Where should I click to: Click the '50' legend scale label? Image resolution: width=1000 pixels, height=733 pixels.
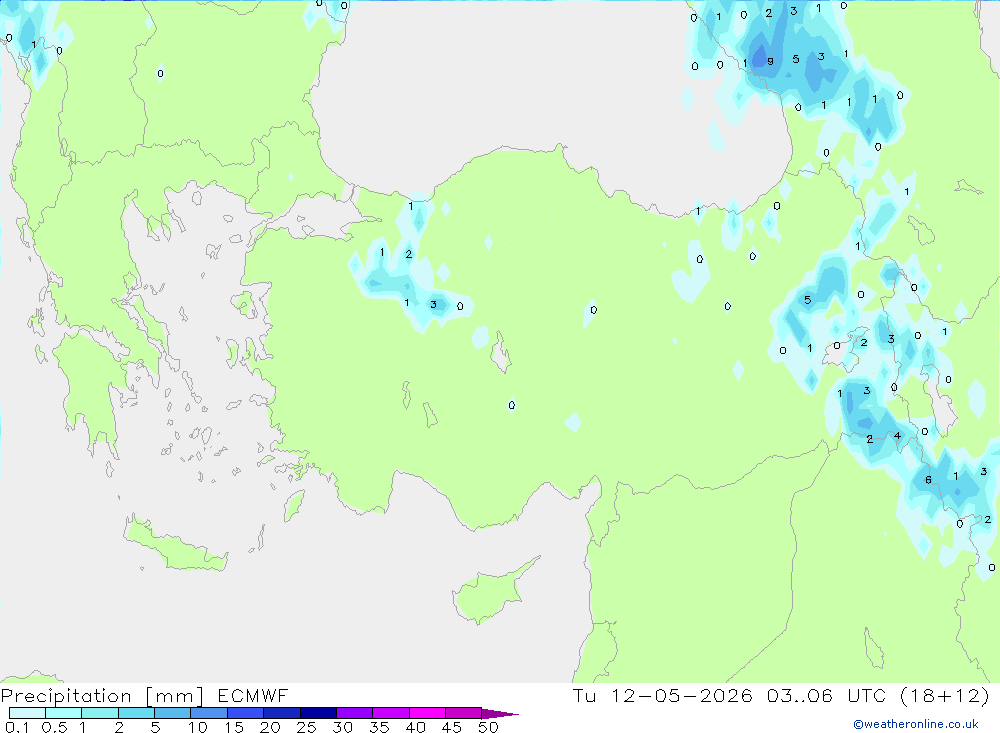488,727
